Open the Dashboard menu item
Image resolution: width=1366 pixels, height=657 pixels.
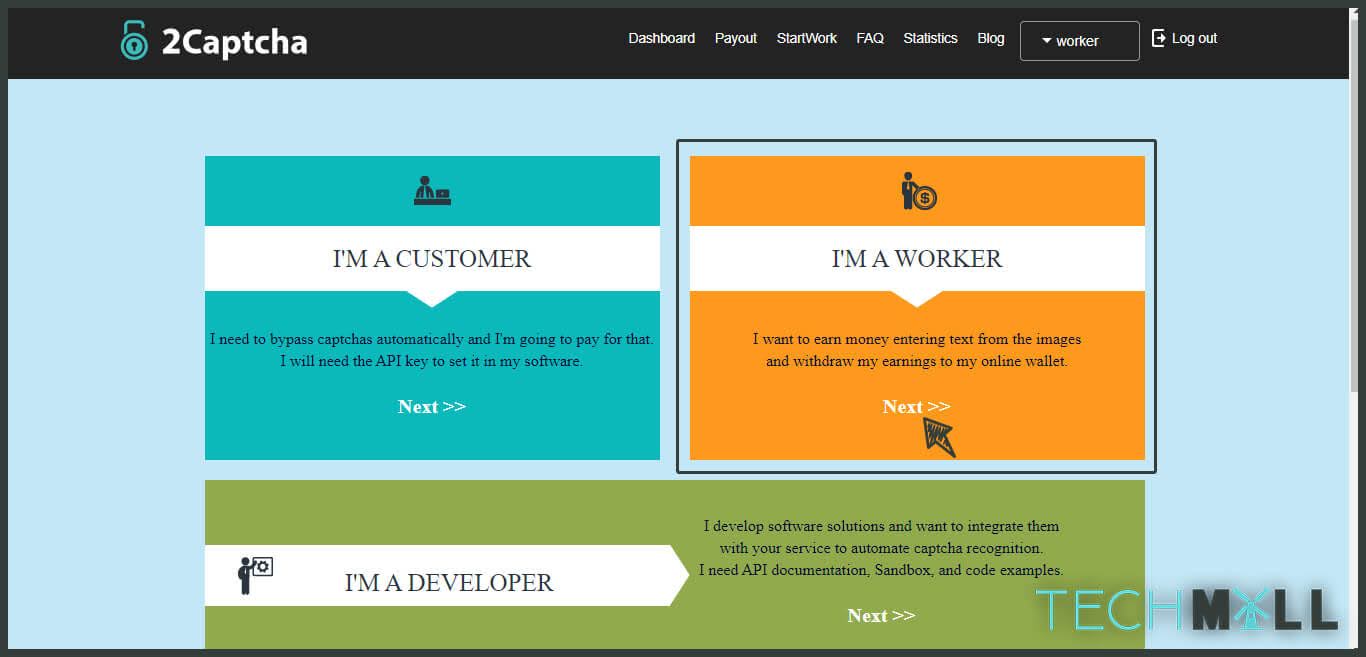[661, 38]
